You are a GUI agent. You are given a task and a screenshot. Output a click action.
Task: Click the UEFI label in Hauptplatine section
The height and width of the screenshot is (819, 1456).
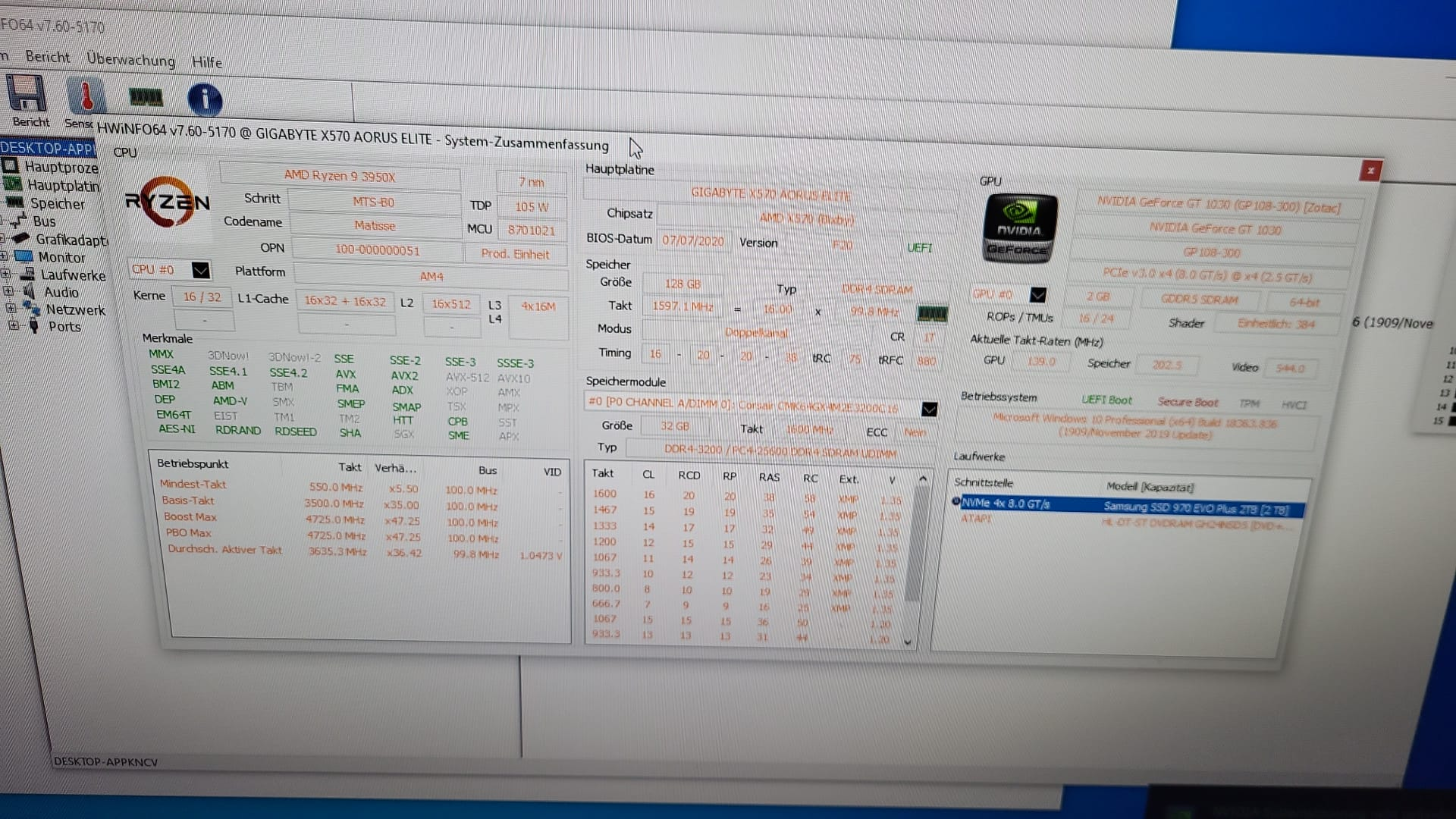[x=919, y=248]
